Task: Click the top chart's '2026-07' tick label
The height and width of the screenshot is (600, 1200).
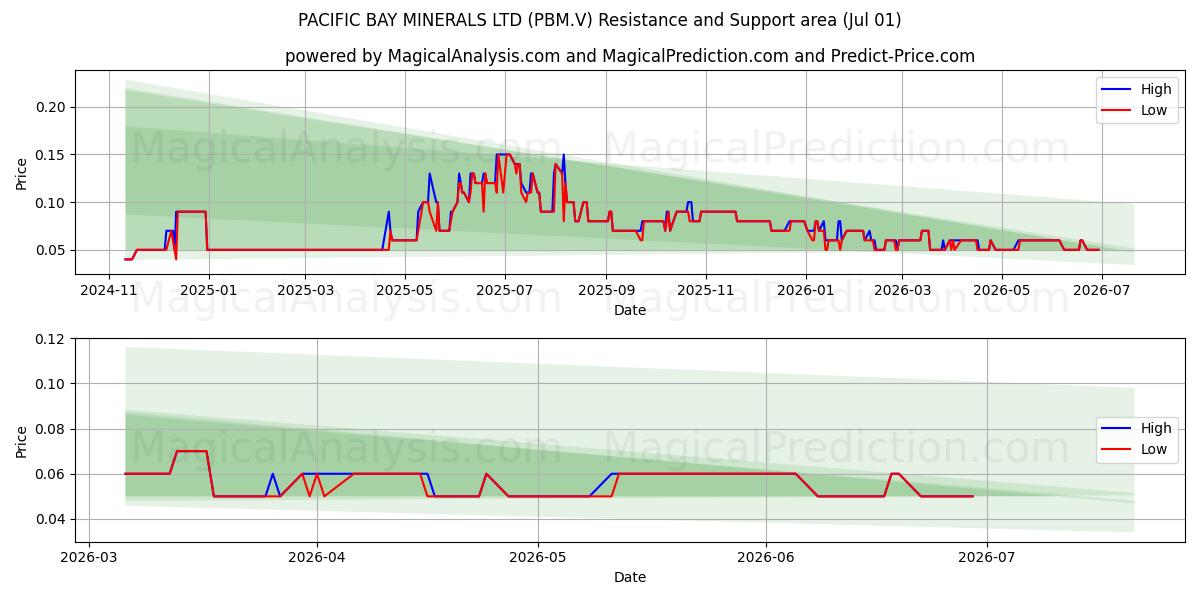Action: (x=1101, y=289)
